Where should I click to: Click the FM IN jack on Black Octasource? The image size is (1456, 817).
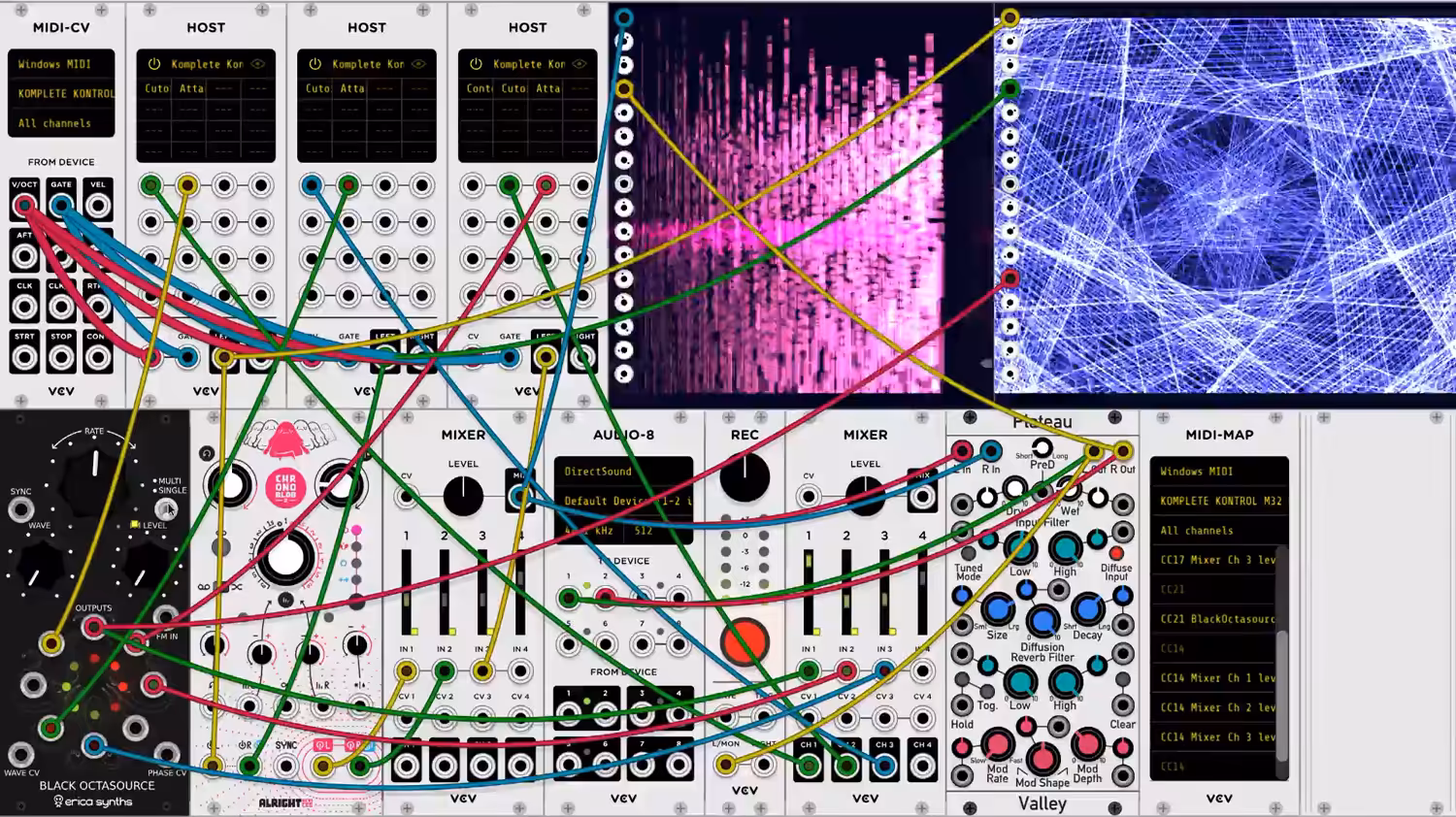166,616
